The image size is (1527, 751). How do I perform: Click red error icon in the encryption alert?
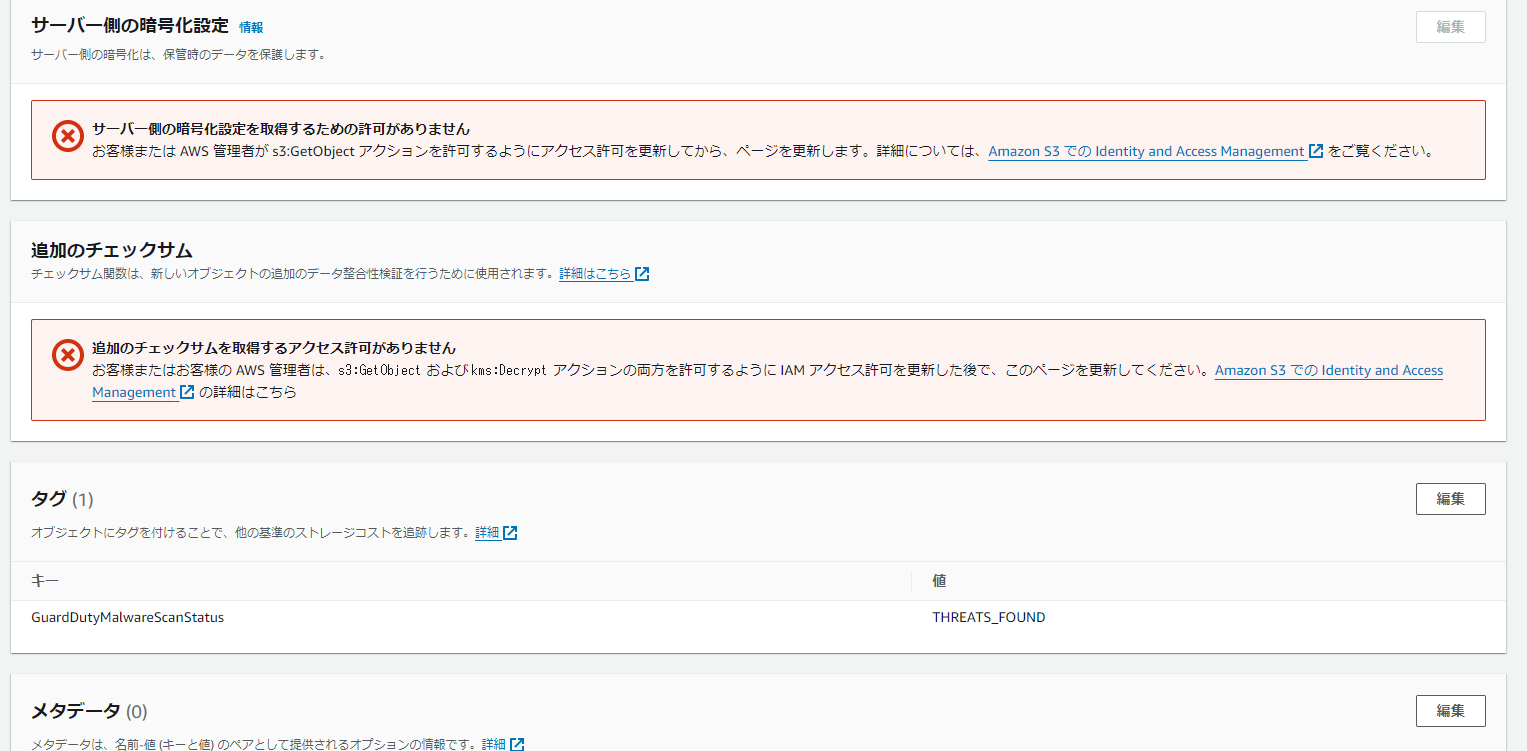pos(67,136)
